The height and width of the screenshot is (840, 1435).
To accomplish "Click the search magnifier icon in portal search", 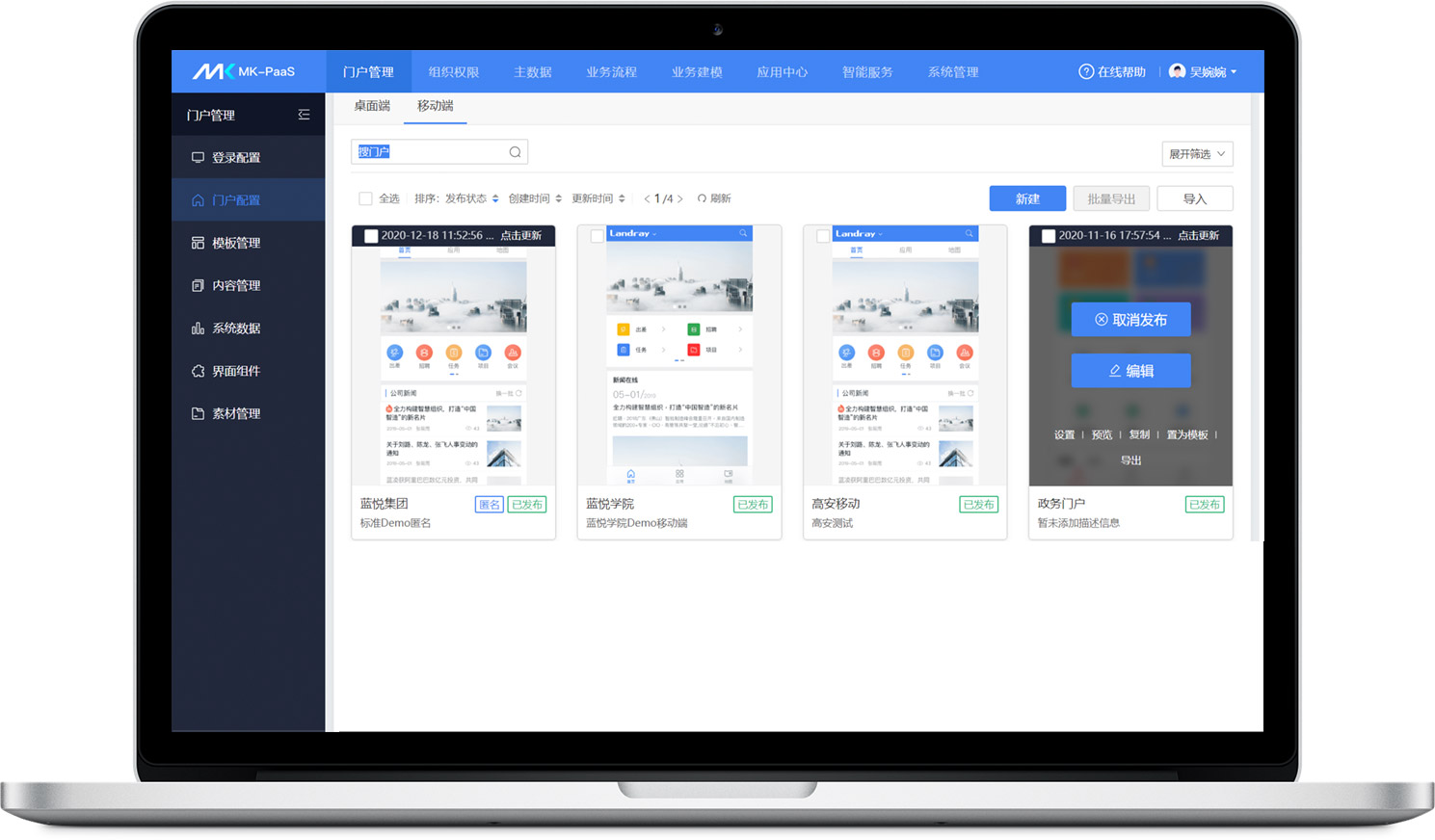I will 515,152.
